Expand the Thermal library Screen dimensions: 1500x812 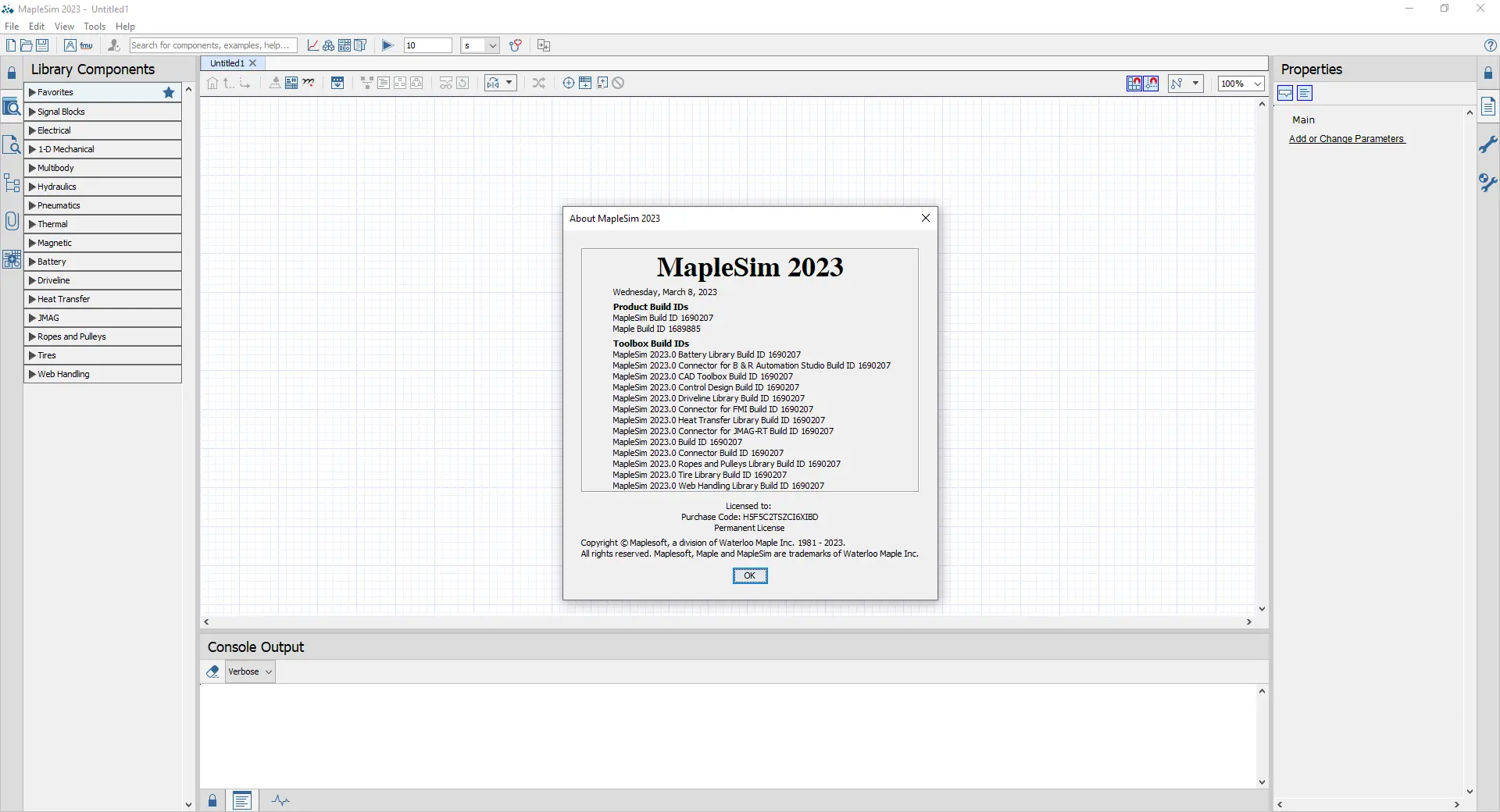102,224
